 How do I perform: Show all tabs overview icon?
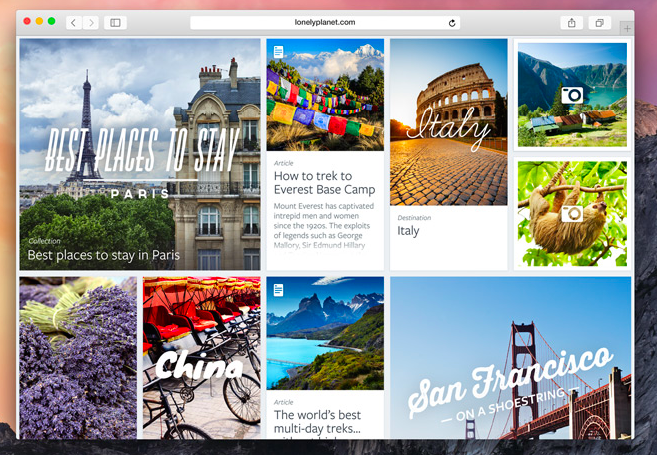tap(600, 23)
